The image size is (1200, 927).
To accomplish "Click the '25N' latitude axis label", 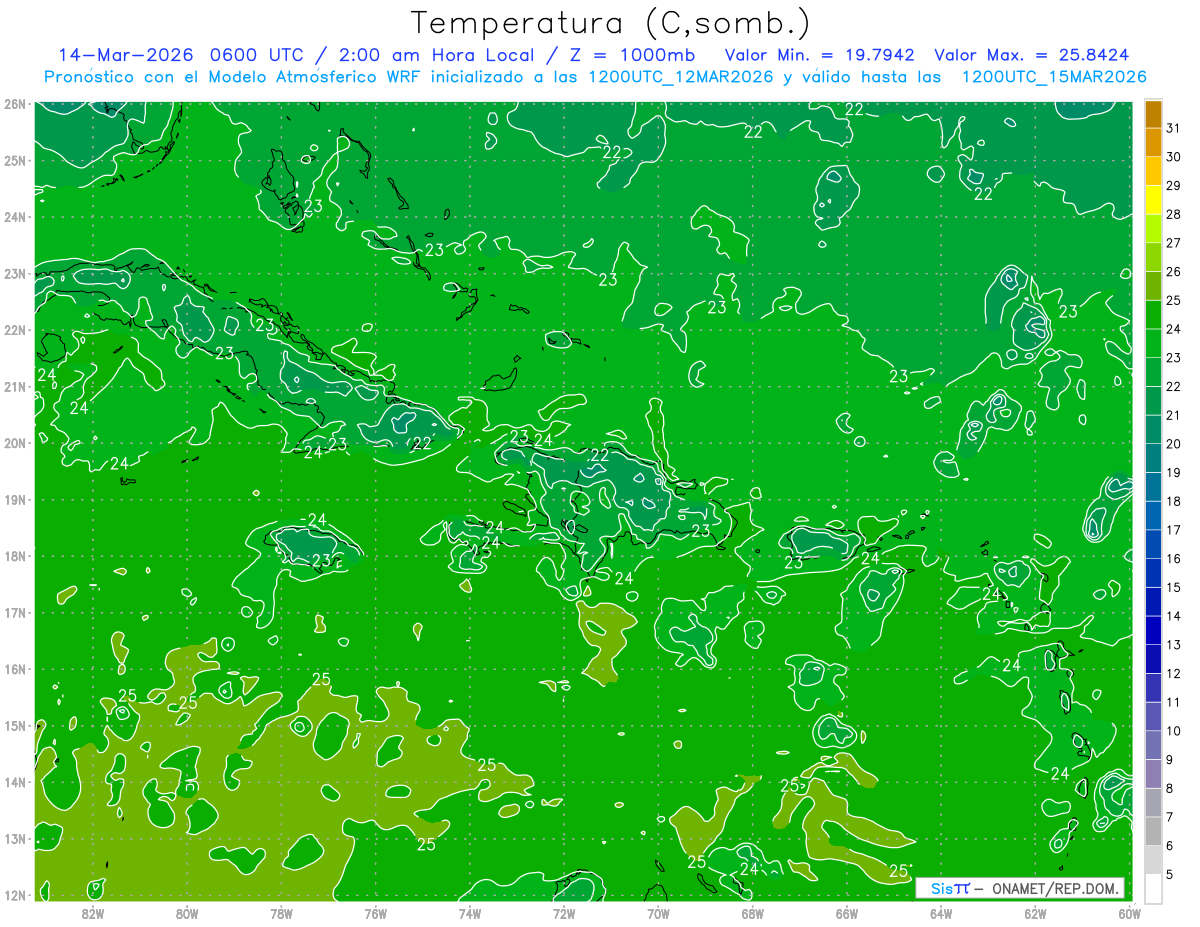I will [x=14, y=160].
